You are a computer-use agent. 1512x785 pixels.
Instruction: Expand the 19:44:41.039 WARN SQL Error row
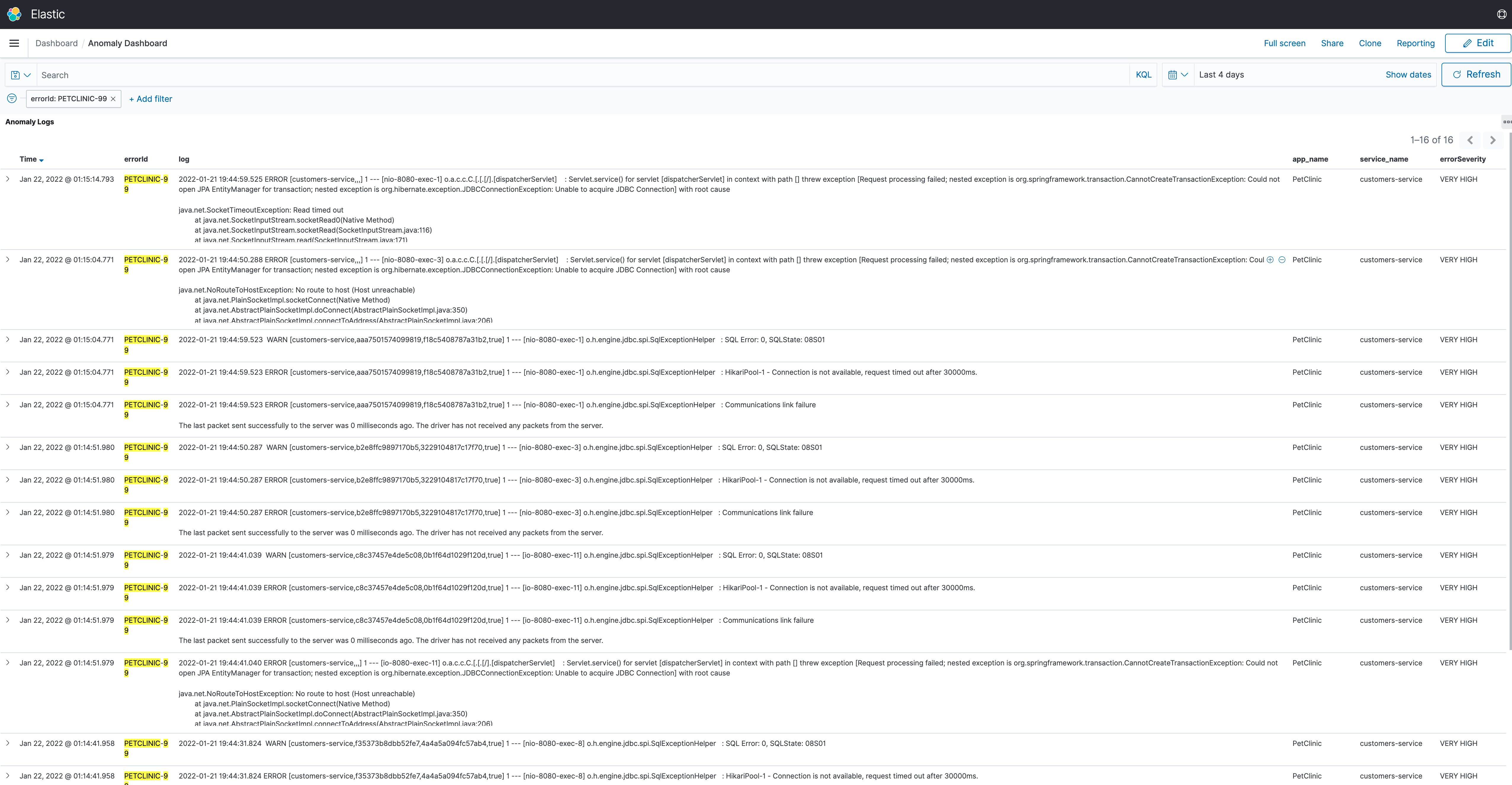point(8,555)
